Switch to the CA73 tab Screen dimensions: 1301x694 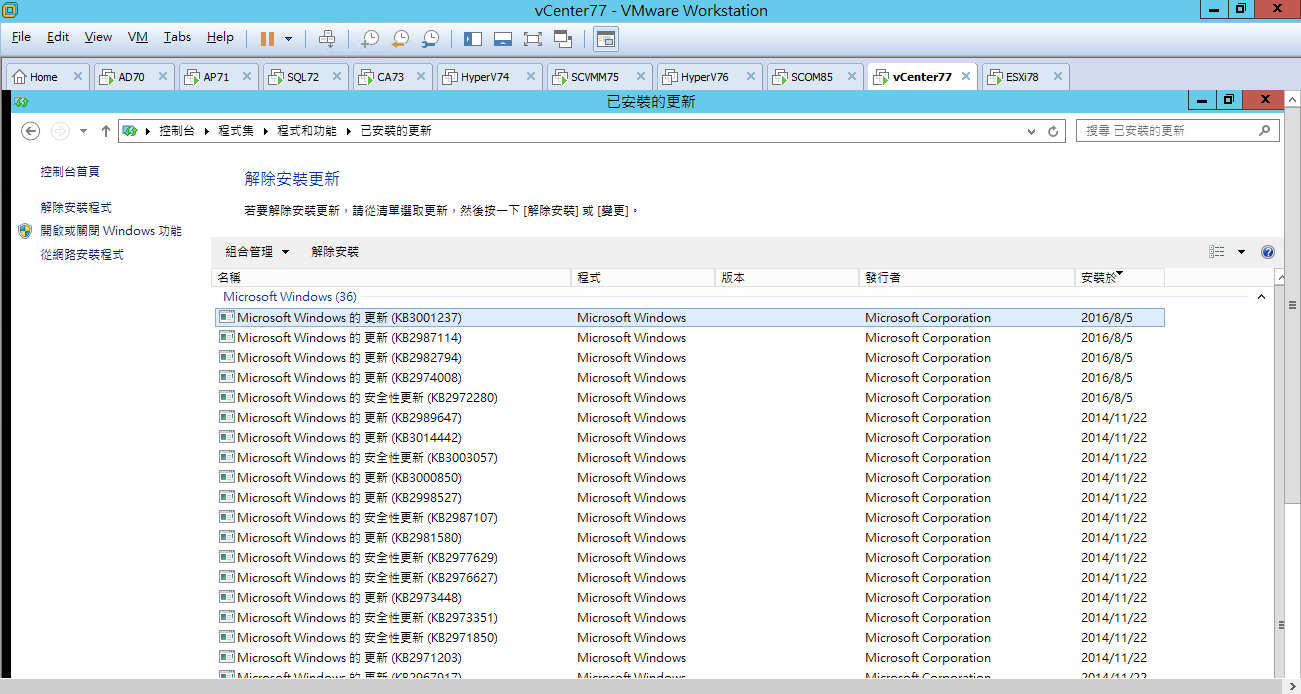pyautogui.click(x=391, y=77)
